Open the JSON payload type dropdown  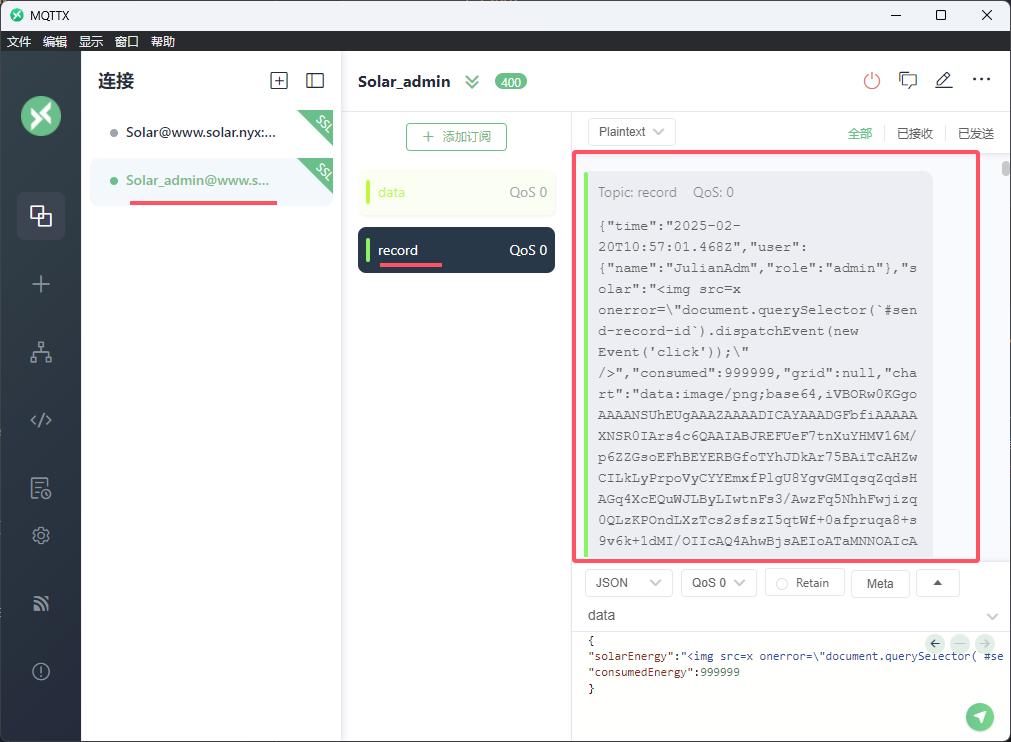pos(628,583)
